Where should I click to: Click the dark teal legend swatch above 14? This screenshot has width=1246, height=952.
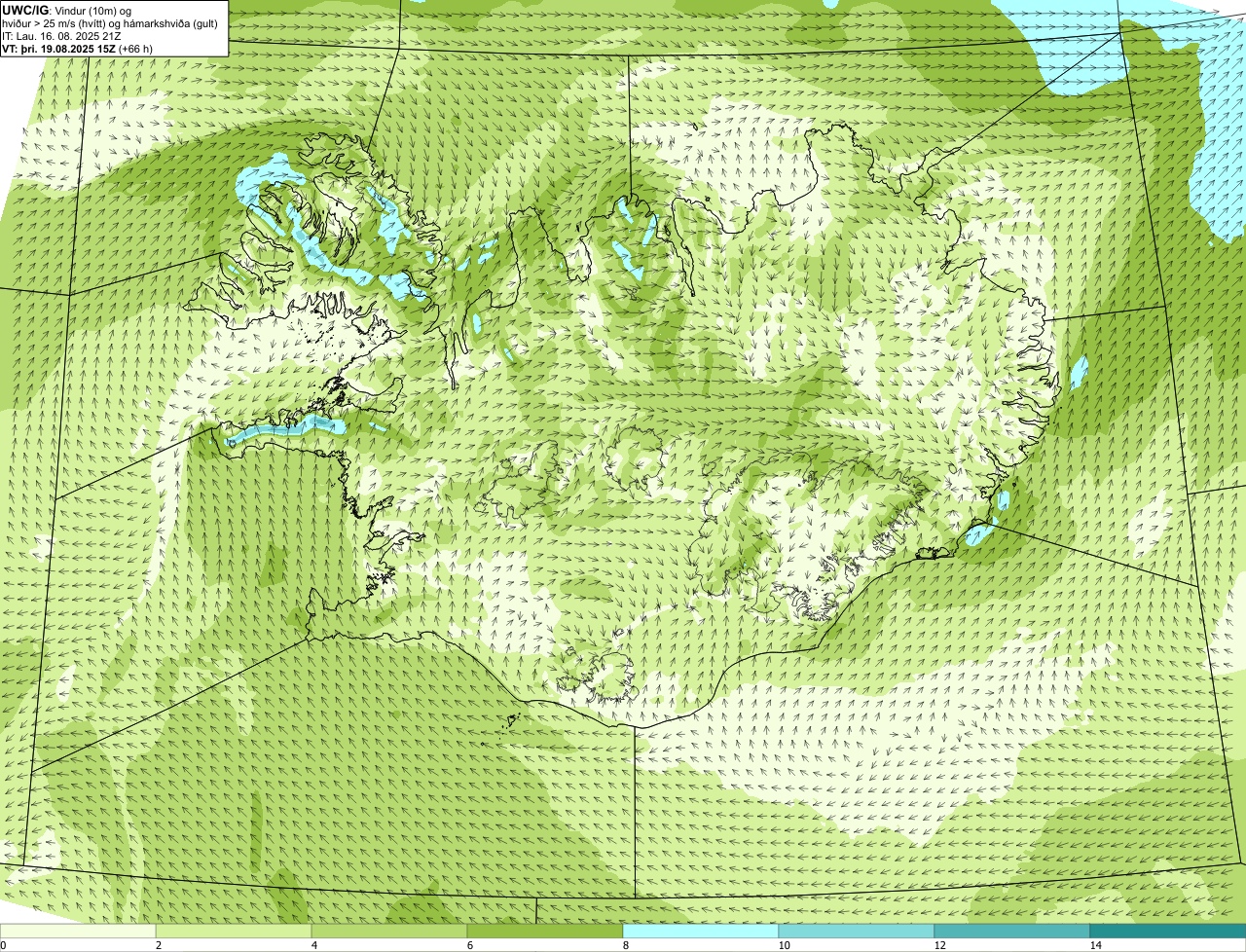tap(1168, 932)
